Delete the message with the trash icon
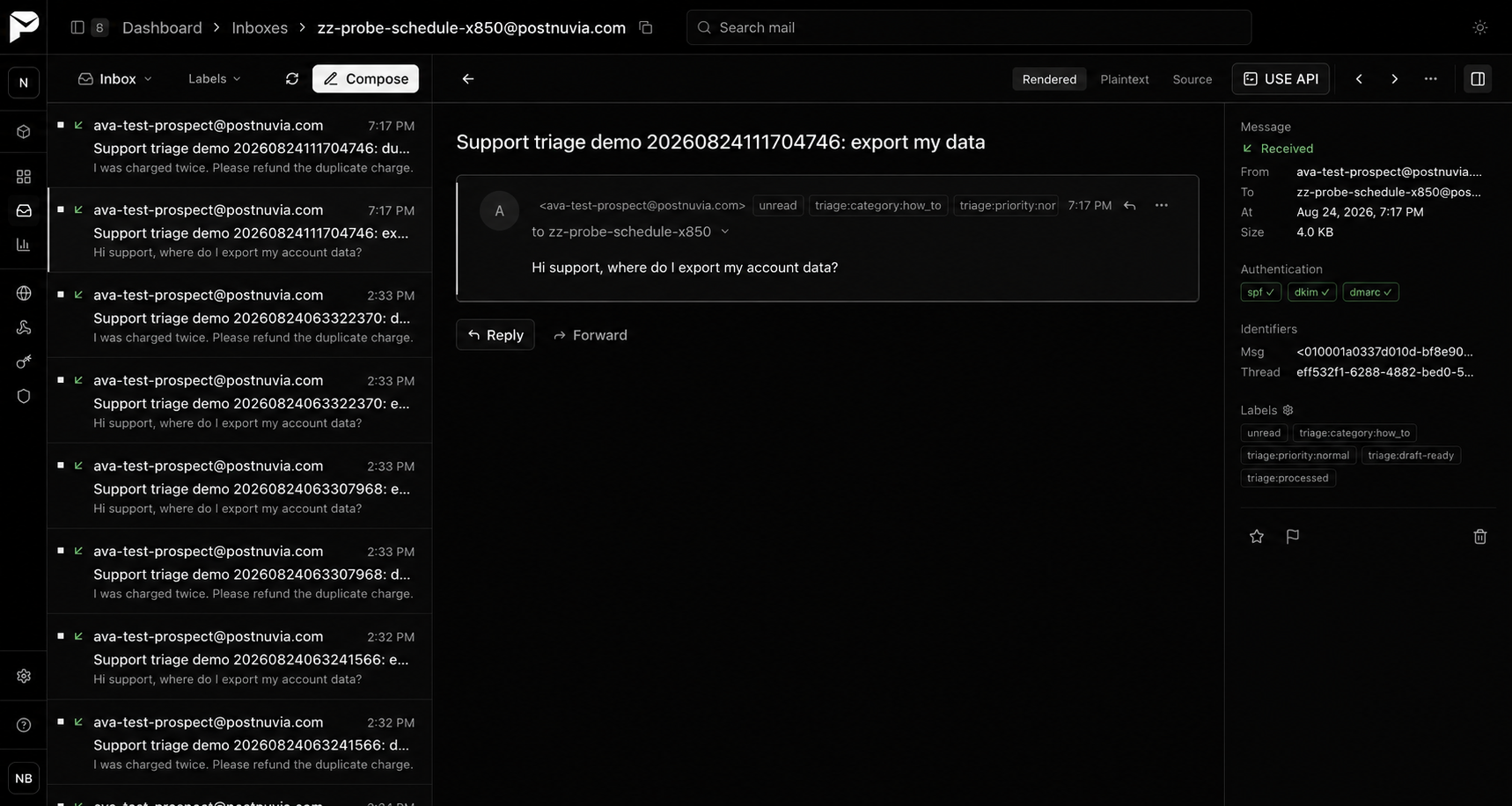This screenshot has width=1512, height=806. click(x=1480, y=537)
